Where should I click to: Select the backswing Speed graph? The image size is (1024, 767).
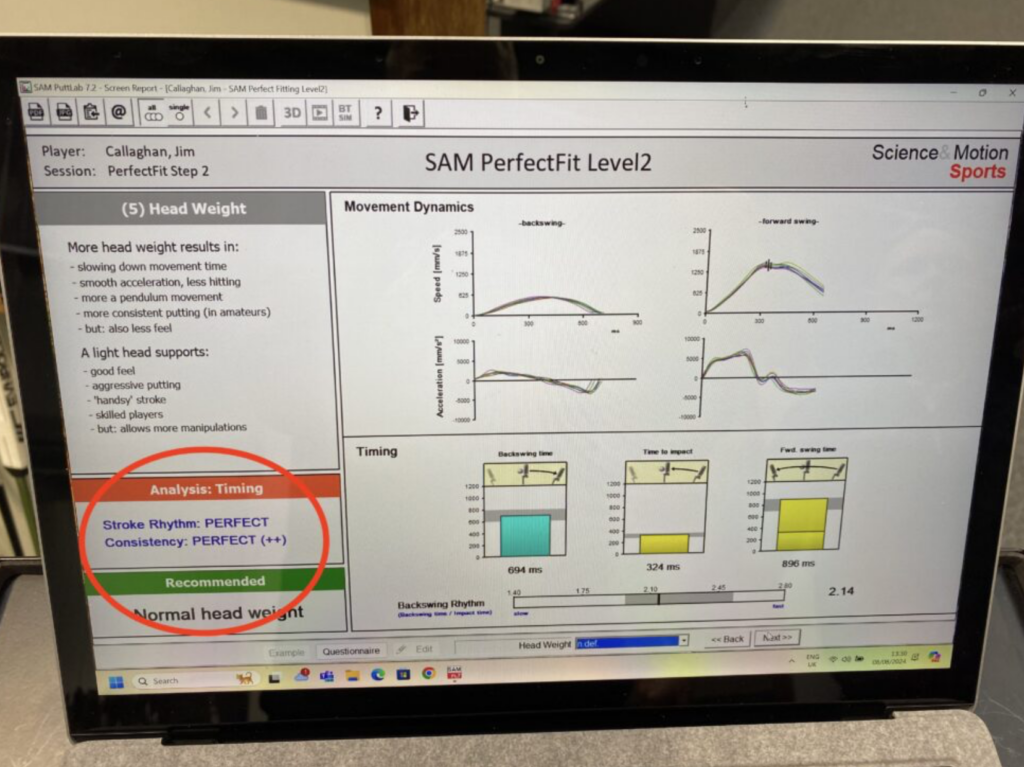click(x=555, y=274)
